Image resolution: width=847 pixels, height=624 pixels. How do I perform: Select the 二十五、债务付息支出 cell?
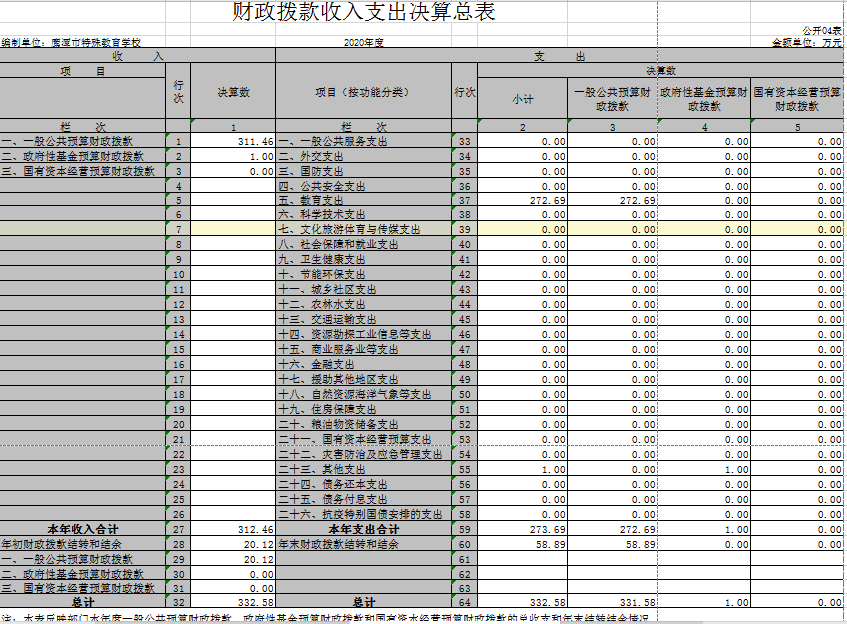364,500
